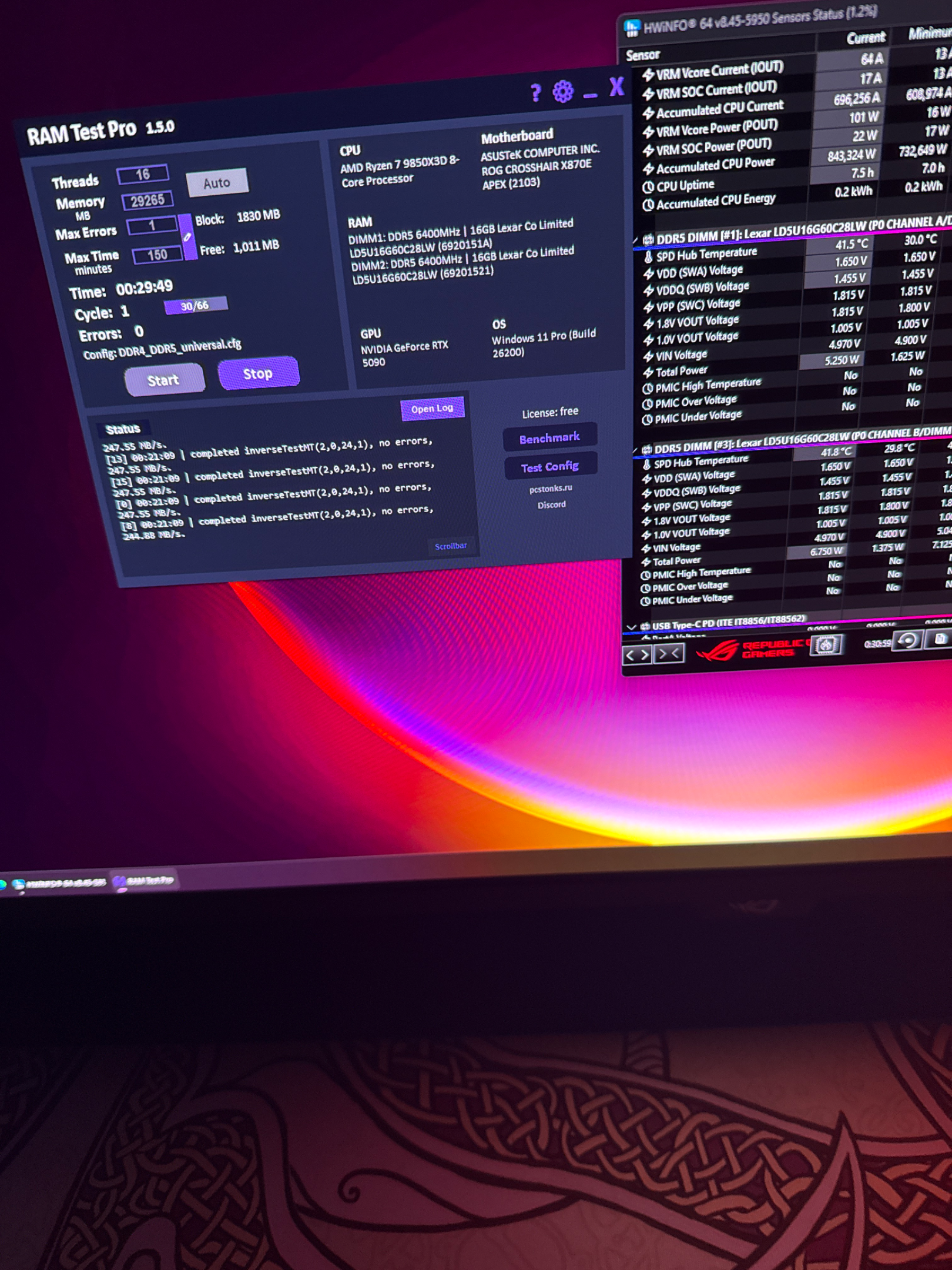Image resolution: width=952 pixels, height=1270 pixels.
Task: Close RAM Test Pro with X
Action: (x=616, y=87)
